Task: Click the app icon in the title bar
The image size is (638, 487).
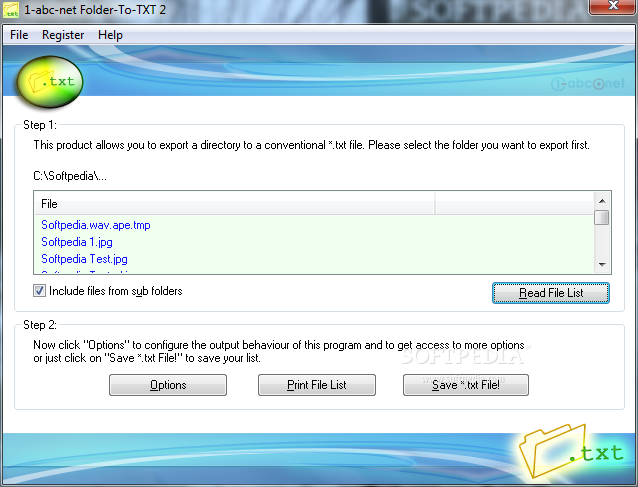Action: (x=11, y=10)
